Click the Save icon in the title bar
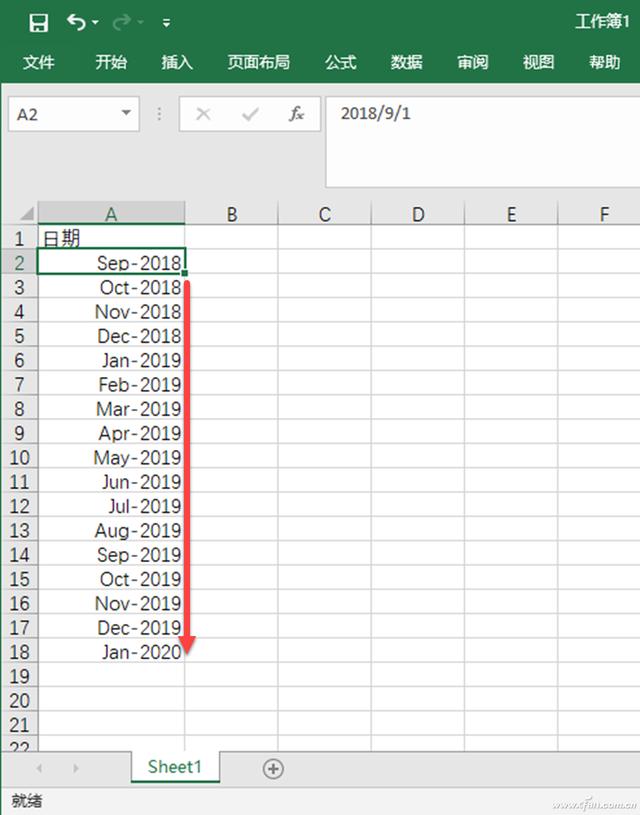The image size is (640, 815). pos(38,23)
